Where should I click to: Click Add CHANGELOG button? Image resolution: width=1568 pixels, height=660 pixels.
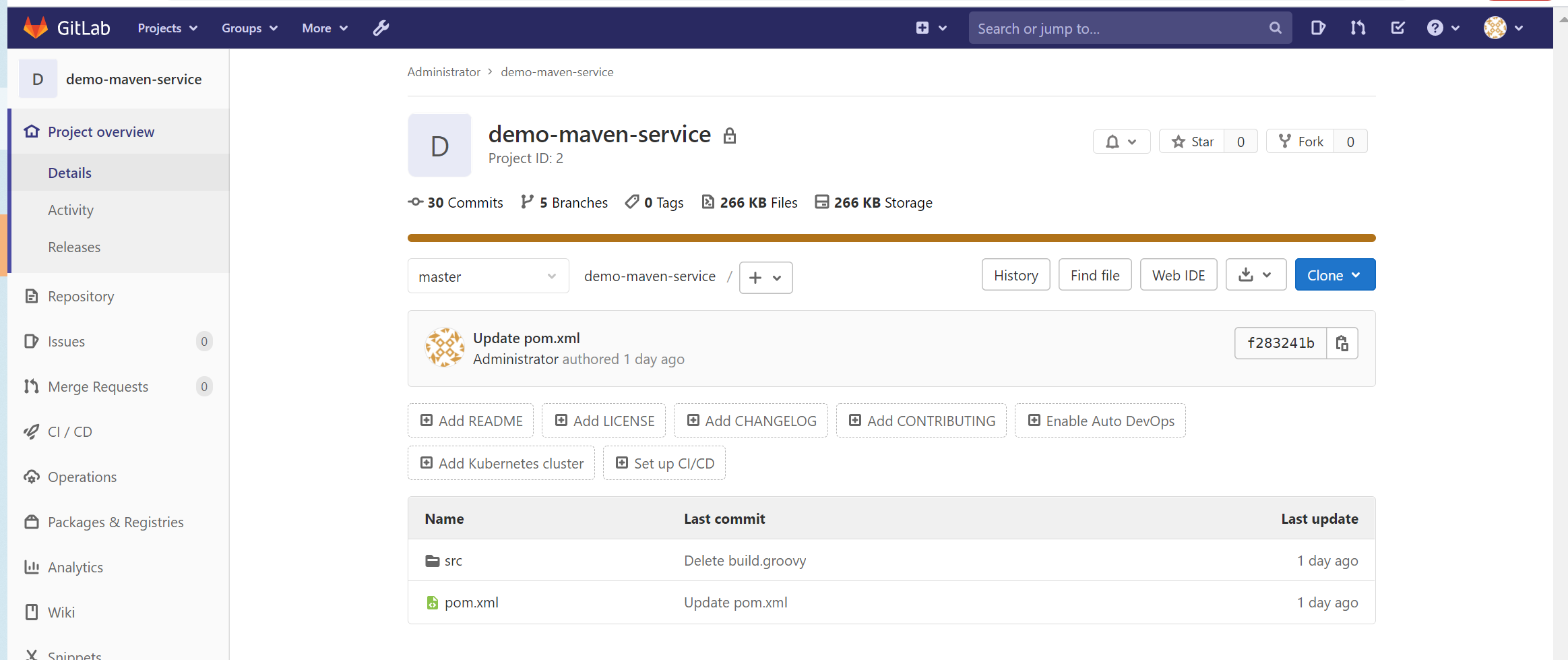tap(751, 421)
